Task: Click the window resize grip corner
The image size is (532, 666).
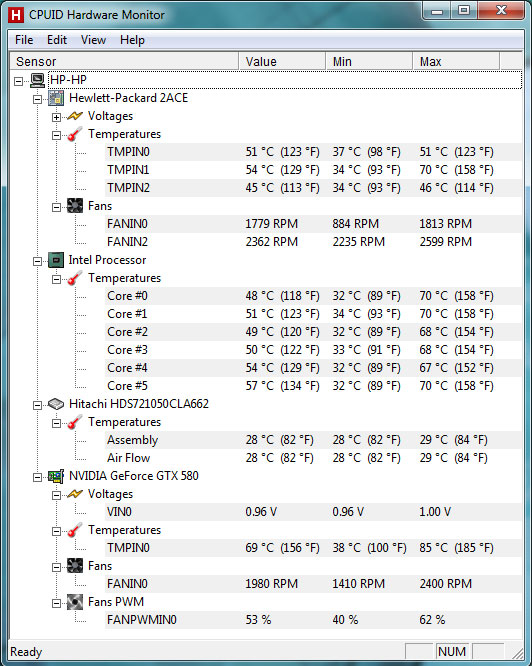Action: tap(517, 653)
